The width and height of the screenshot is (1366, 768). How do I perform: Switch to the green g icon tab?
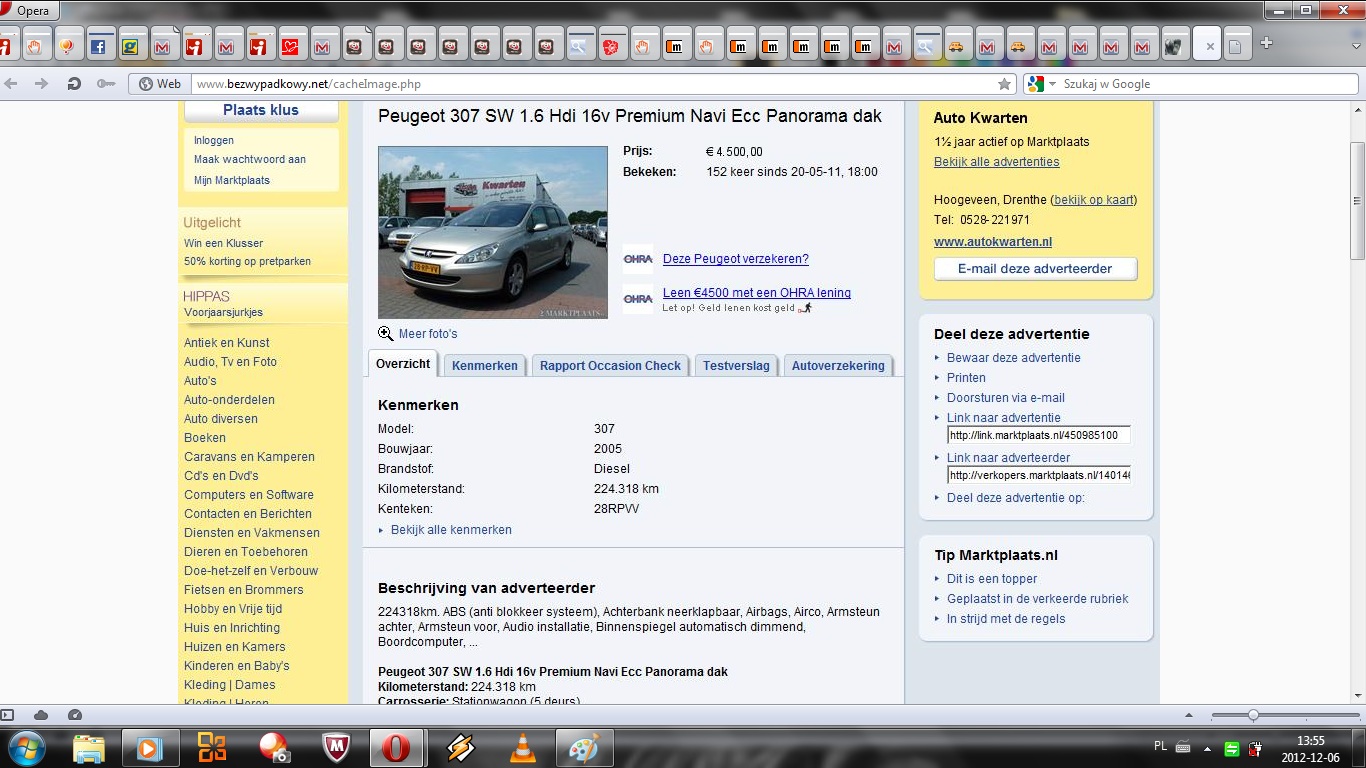pos(130,46)
